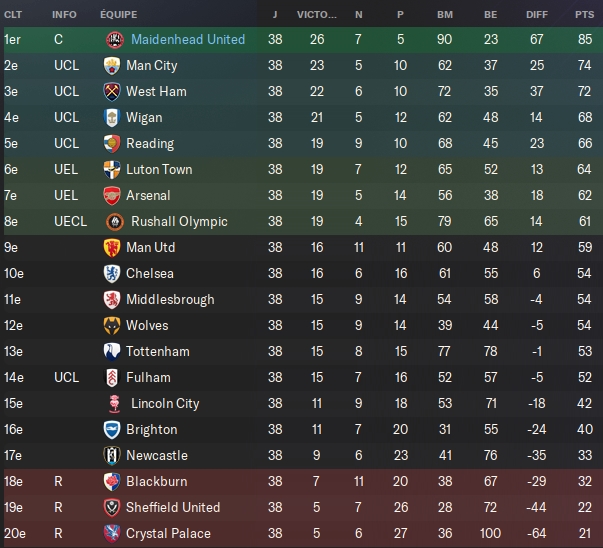
Task: Select the Sheffield United row name
Action: (x=173, y=508)
